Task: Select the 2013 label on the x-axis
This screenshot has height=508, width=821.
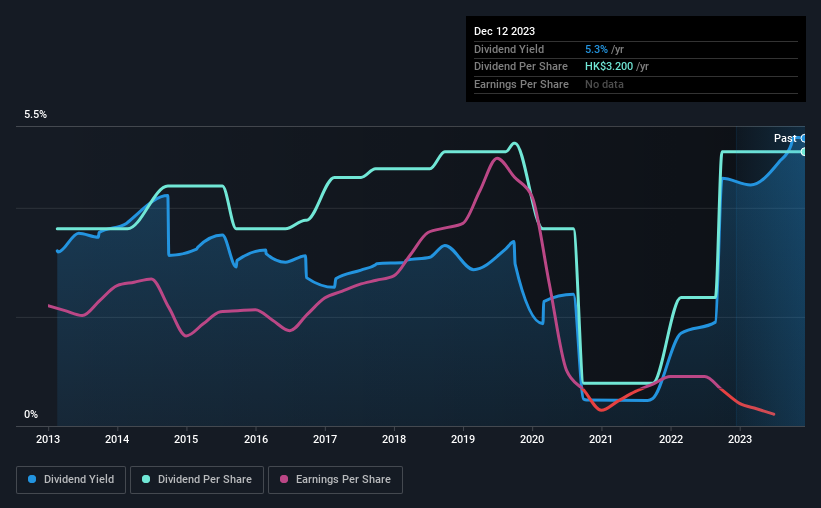Action: click(x=48, y=439)
